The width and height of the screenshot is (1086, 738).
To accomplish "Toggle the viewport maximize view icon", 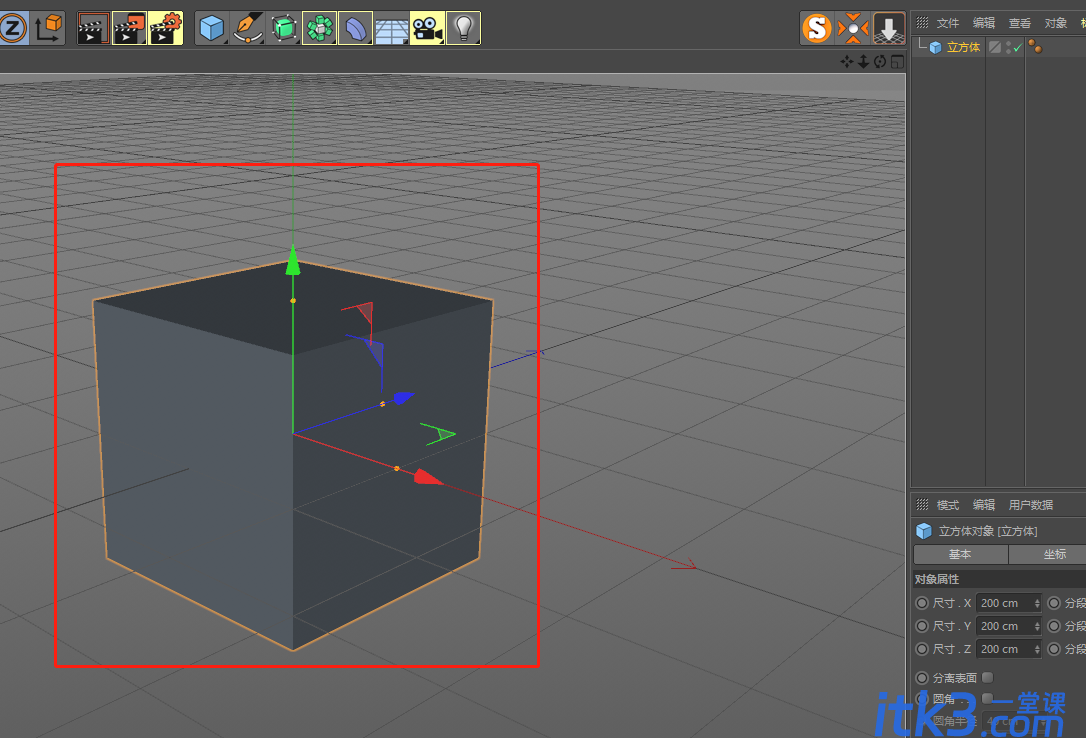I will coord(897,62).
